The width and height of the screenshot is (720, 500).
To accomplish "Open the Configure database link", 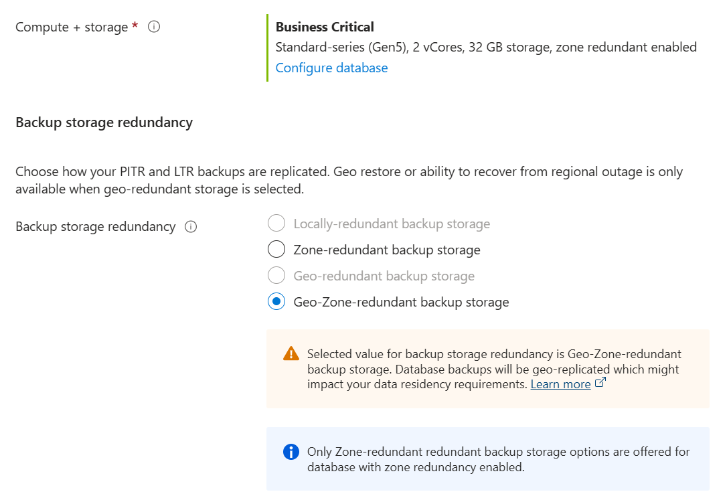I will (x=332, y=68).
